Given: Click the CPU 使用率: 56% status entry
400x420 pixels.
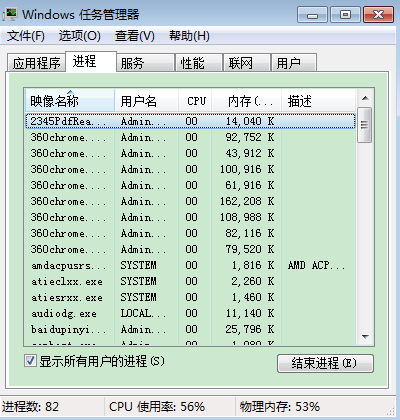Looking at the screenshot, I should click(157, 407).
